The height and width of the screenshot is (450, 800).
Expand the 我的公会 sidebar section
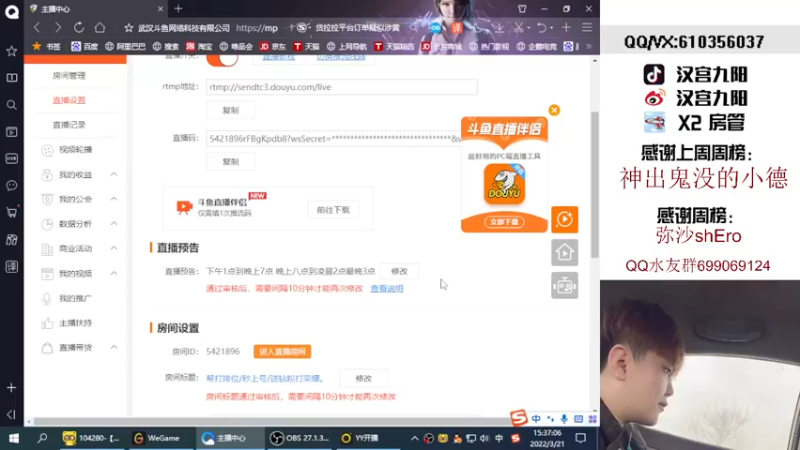(114, 199)
